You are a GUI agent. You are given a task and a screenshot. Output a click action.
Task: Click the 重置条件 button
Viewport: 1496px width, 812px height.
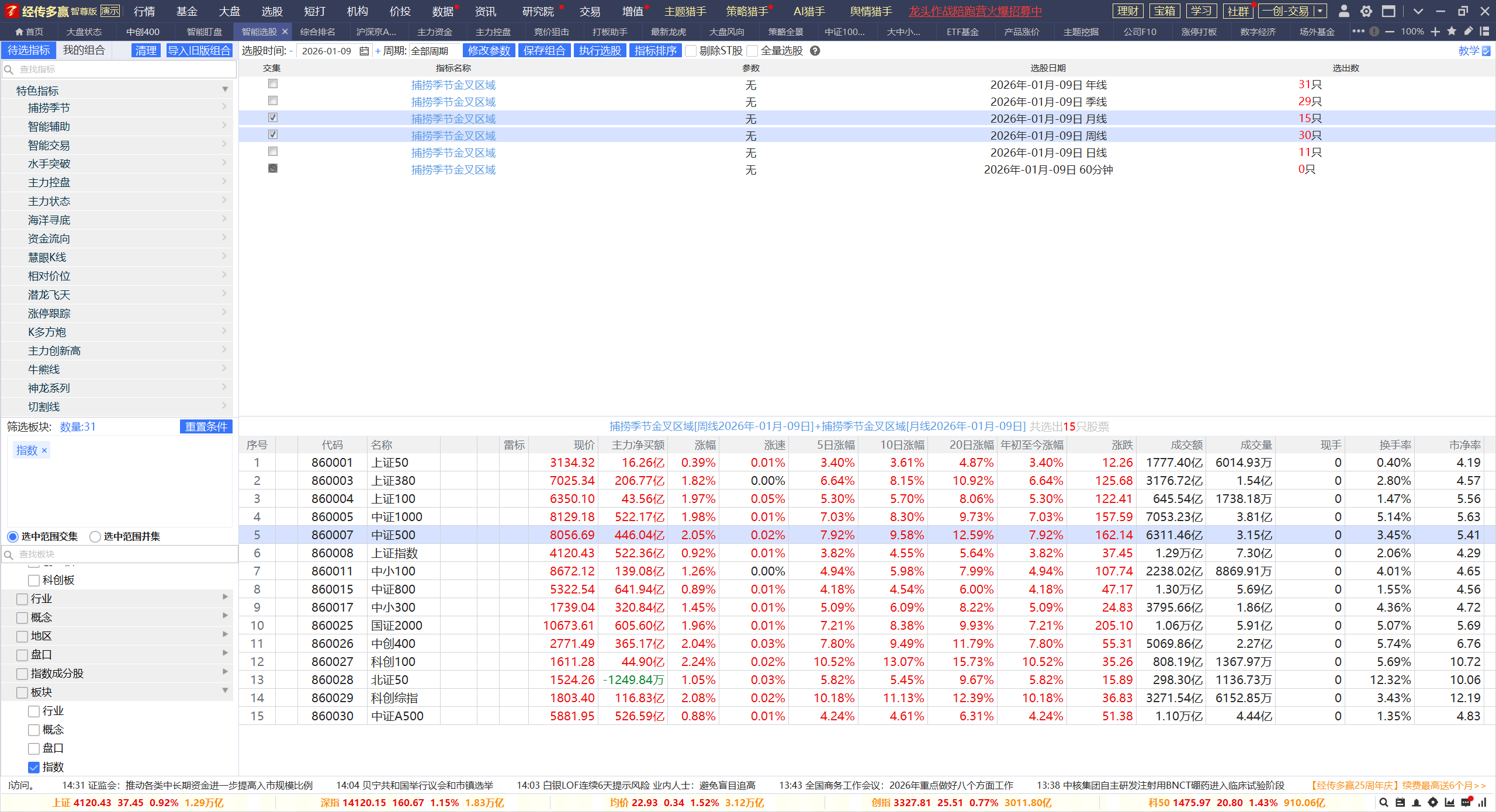[x=206, y=426]
